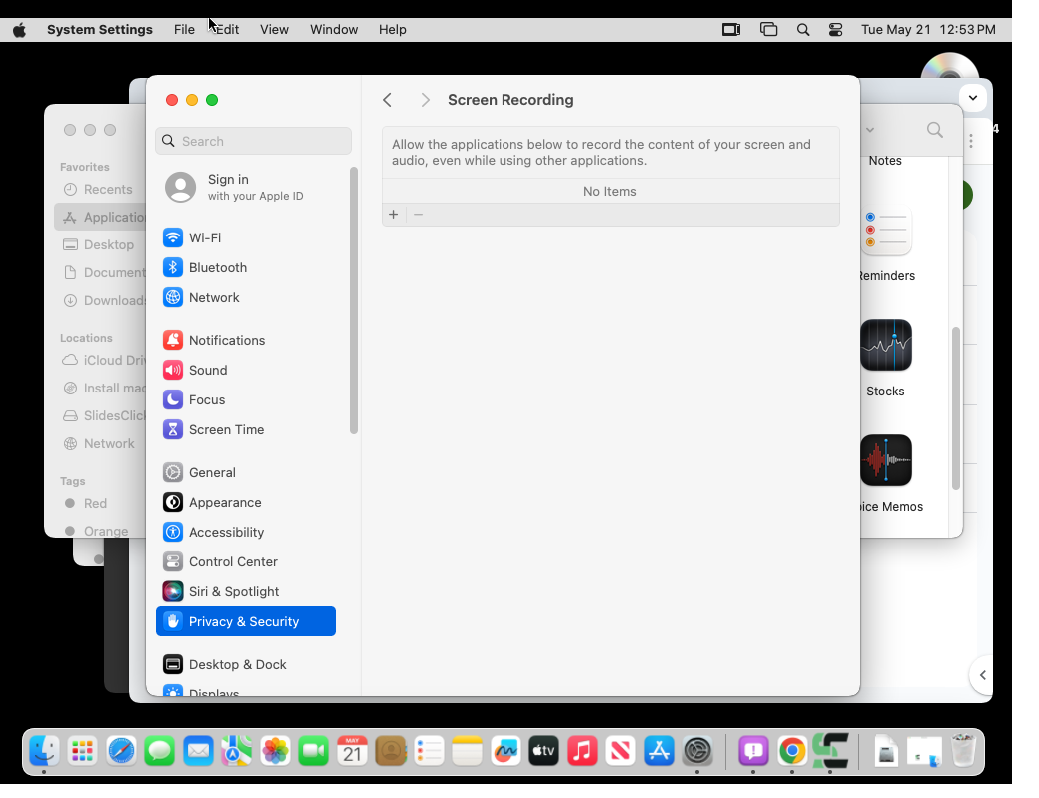Launch Maps from the Dock
The image size is (1039, 798).
pos(237,751)
